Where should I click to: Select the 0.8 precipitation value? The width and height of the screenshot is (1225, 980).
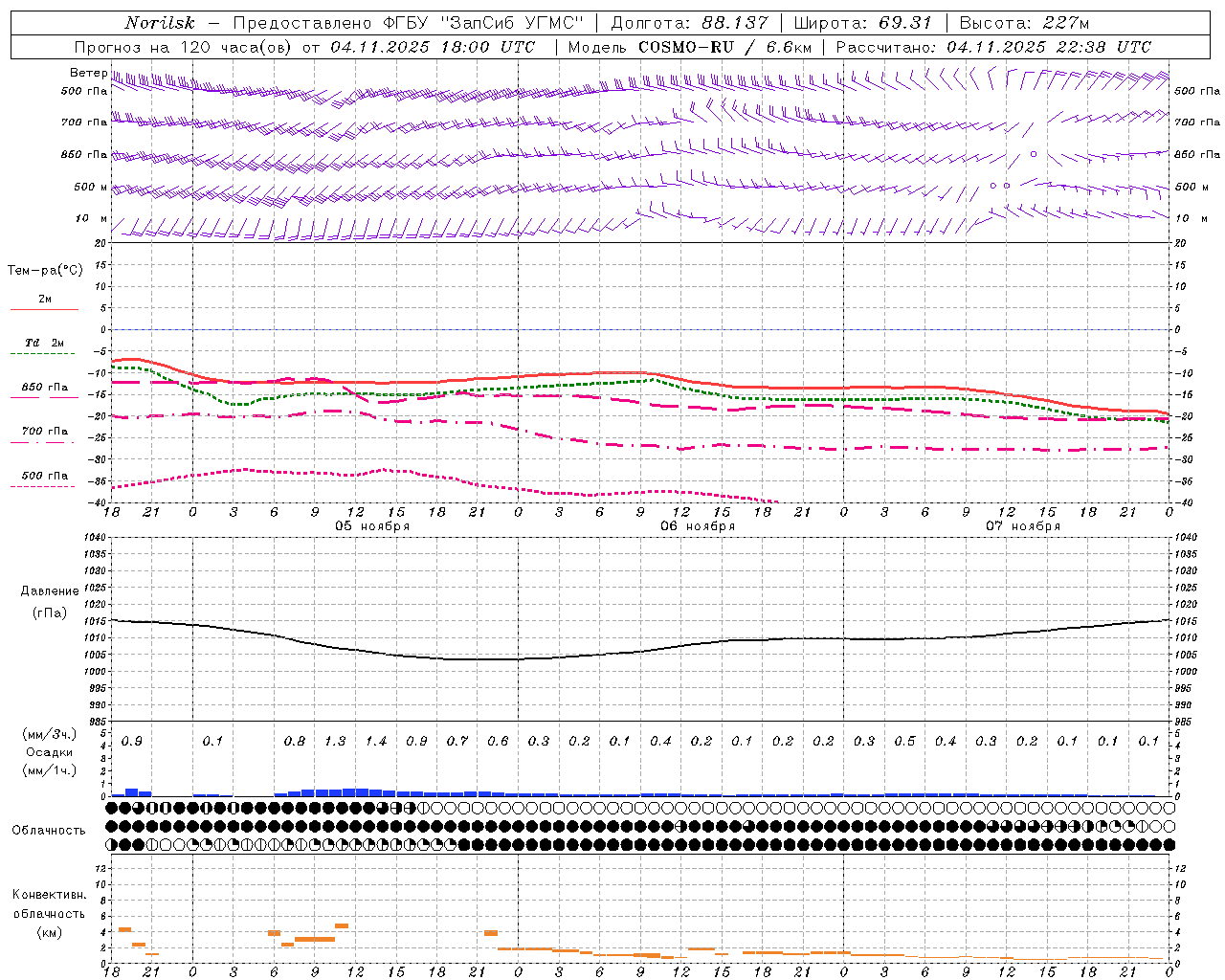295,742
